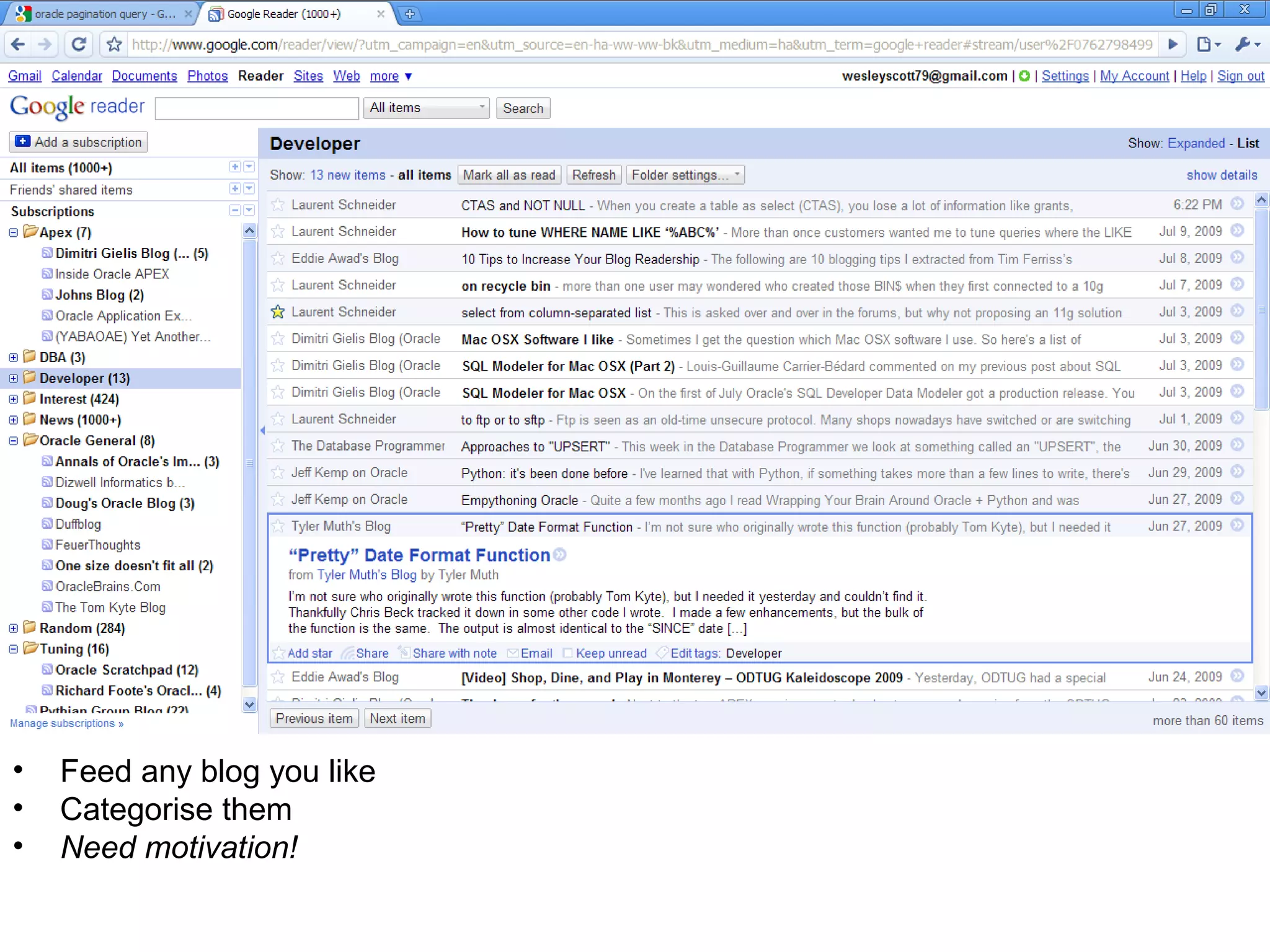This screenshot has height=952, width=1270.
Task: Click the feed icon beside Johns Blog
Action: [x=47, y=294]
